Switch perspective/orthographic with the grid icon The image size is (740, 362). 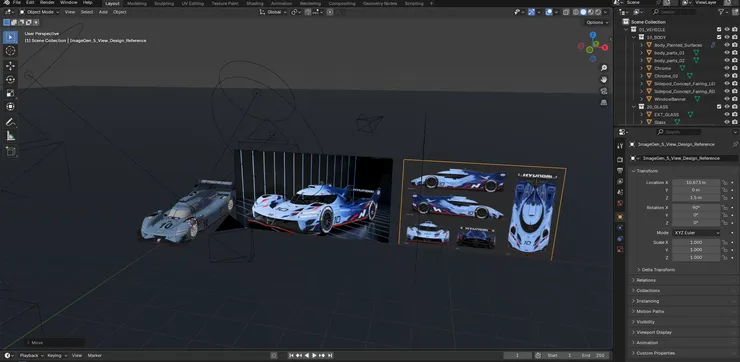click(x=604, y=102)
